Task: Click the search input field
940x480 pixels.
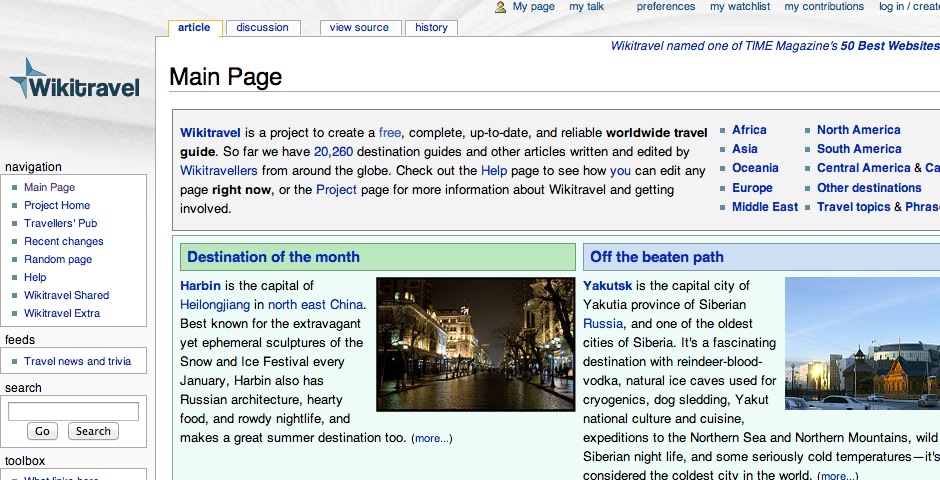Action: (73, 411)
